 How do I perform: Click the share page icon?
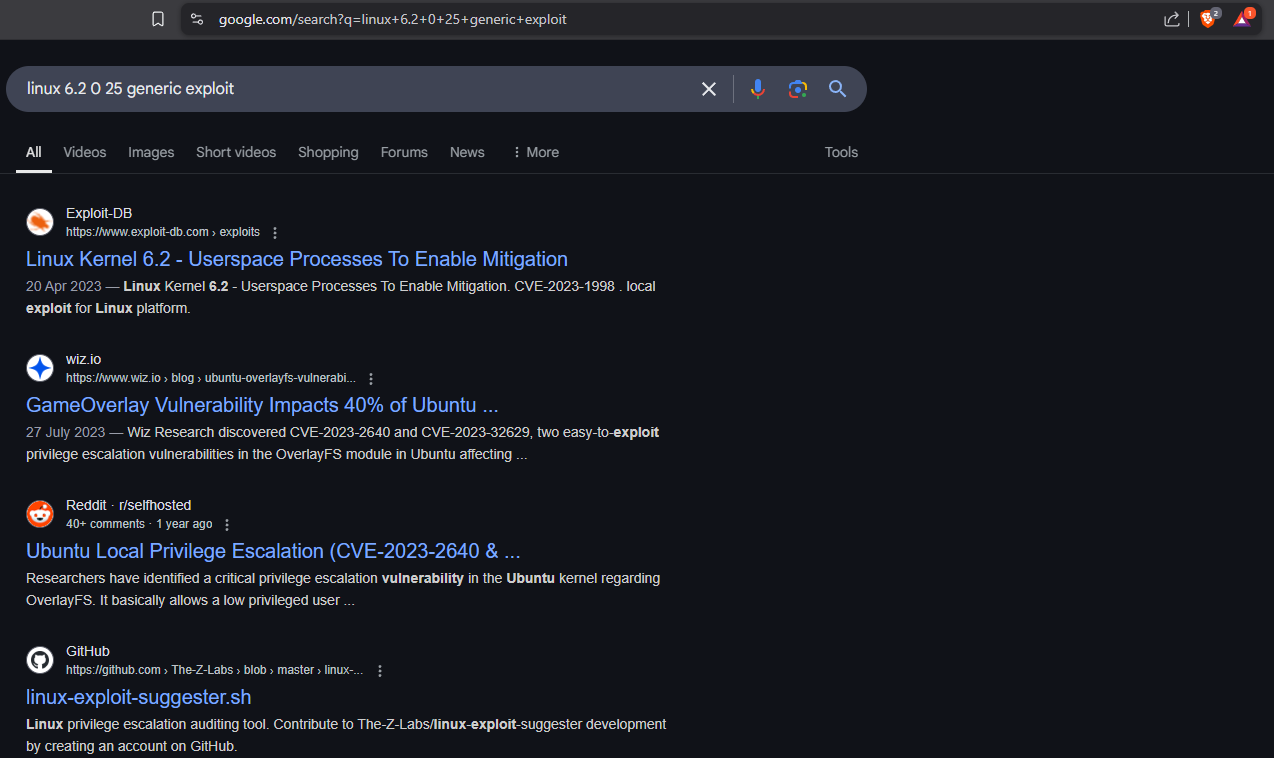[x=1171, y=19]
